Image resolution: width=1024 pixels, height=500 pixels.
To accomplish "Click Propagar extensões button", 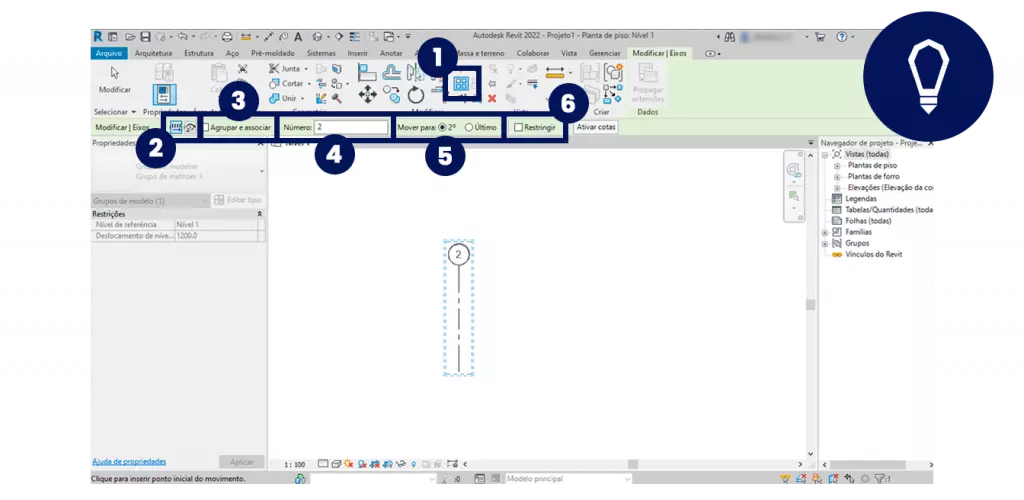I will (x=648, y=84).
